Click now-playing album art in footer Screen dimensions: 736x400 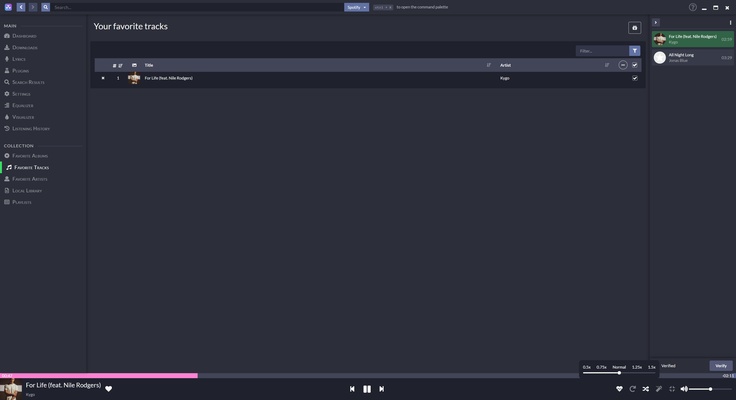point(11,389)
